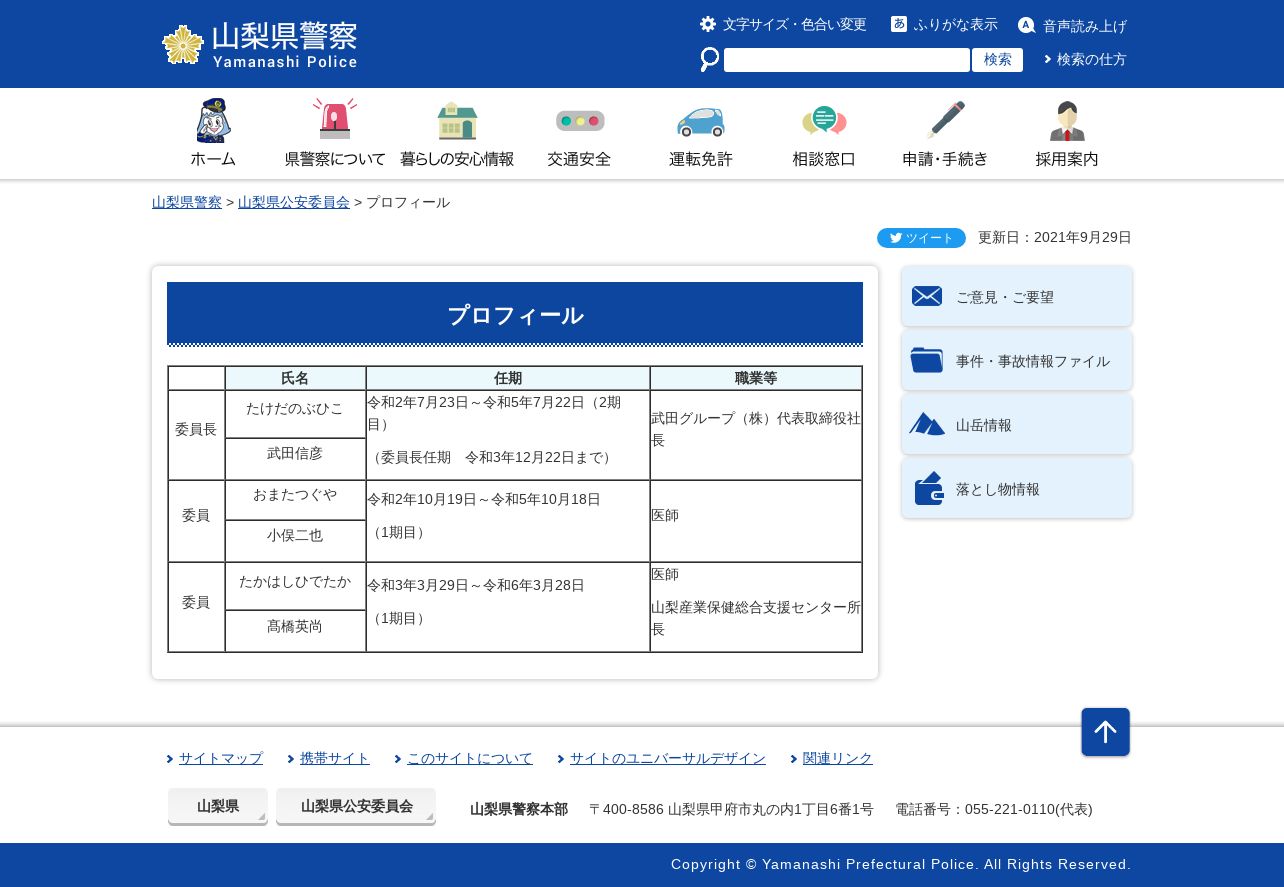Viewport: 1284px width, 887px height.
Task: Click the mountain icon
Action: 927,424
